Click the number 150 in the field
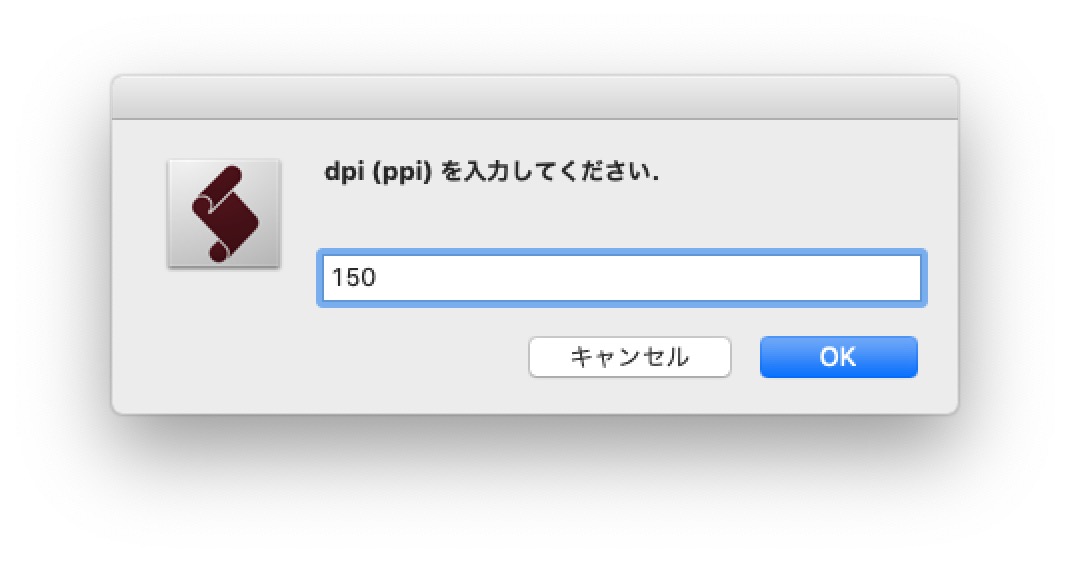The image size is (1070, 562). coord(353,278)
